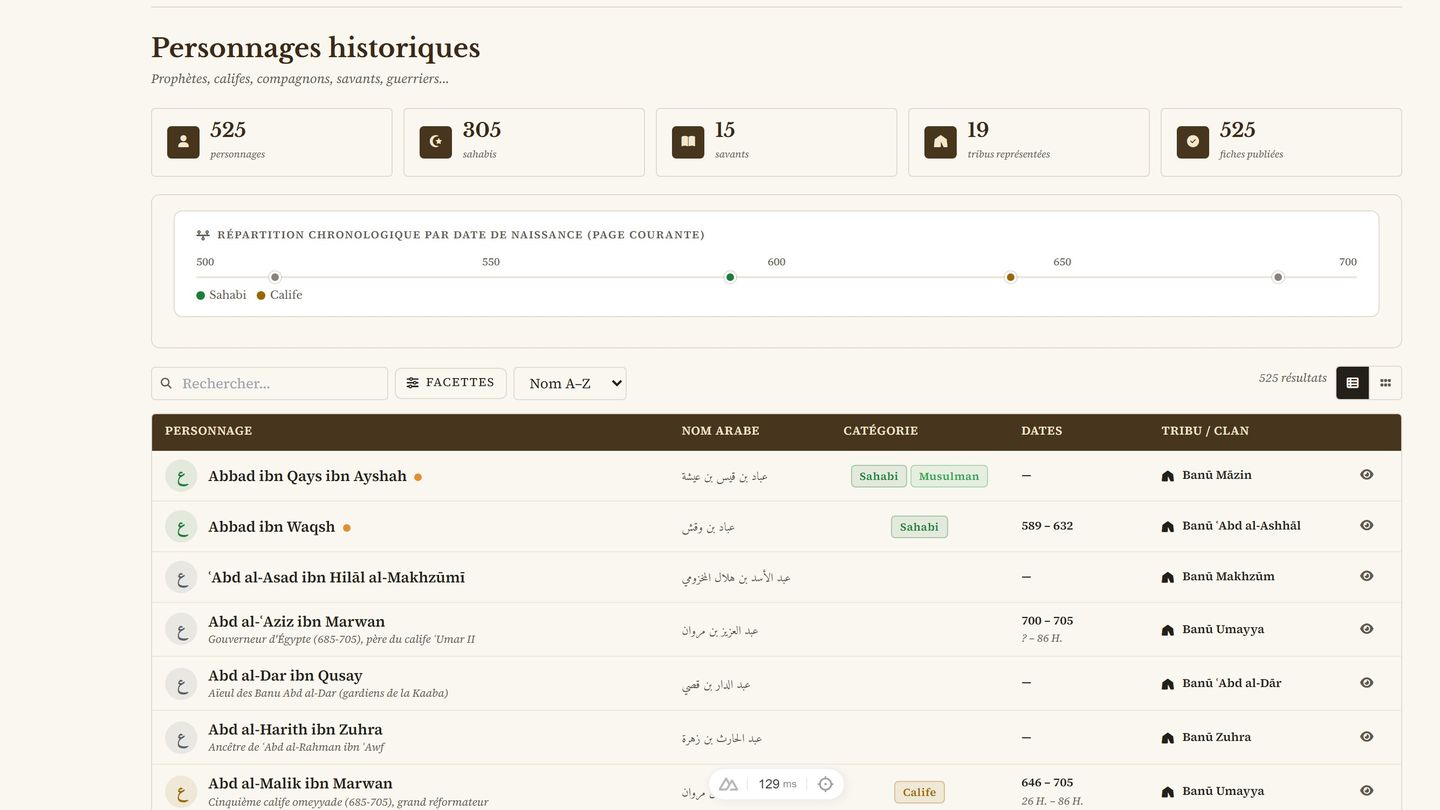The width and height of the screenshot is (1440, 810).
Task: Switch to the grid card view
Action: coord(1385,382)
